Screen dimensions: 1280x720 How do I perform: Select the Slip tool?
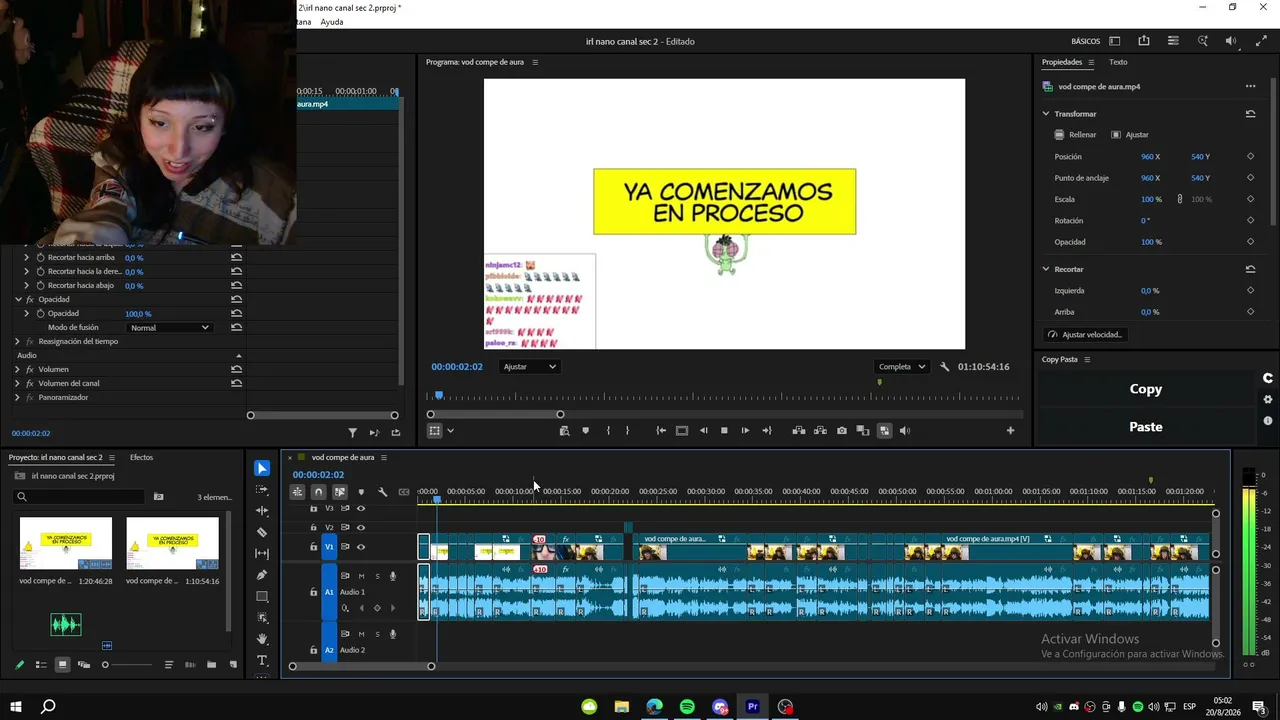pos(262,553)
